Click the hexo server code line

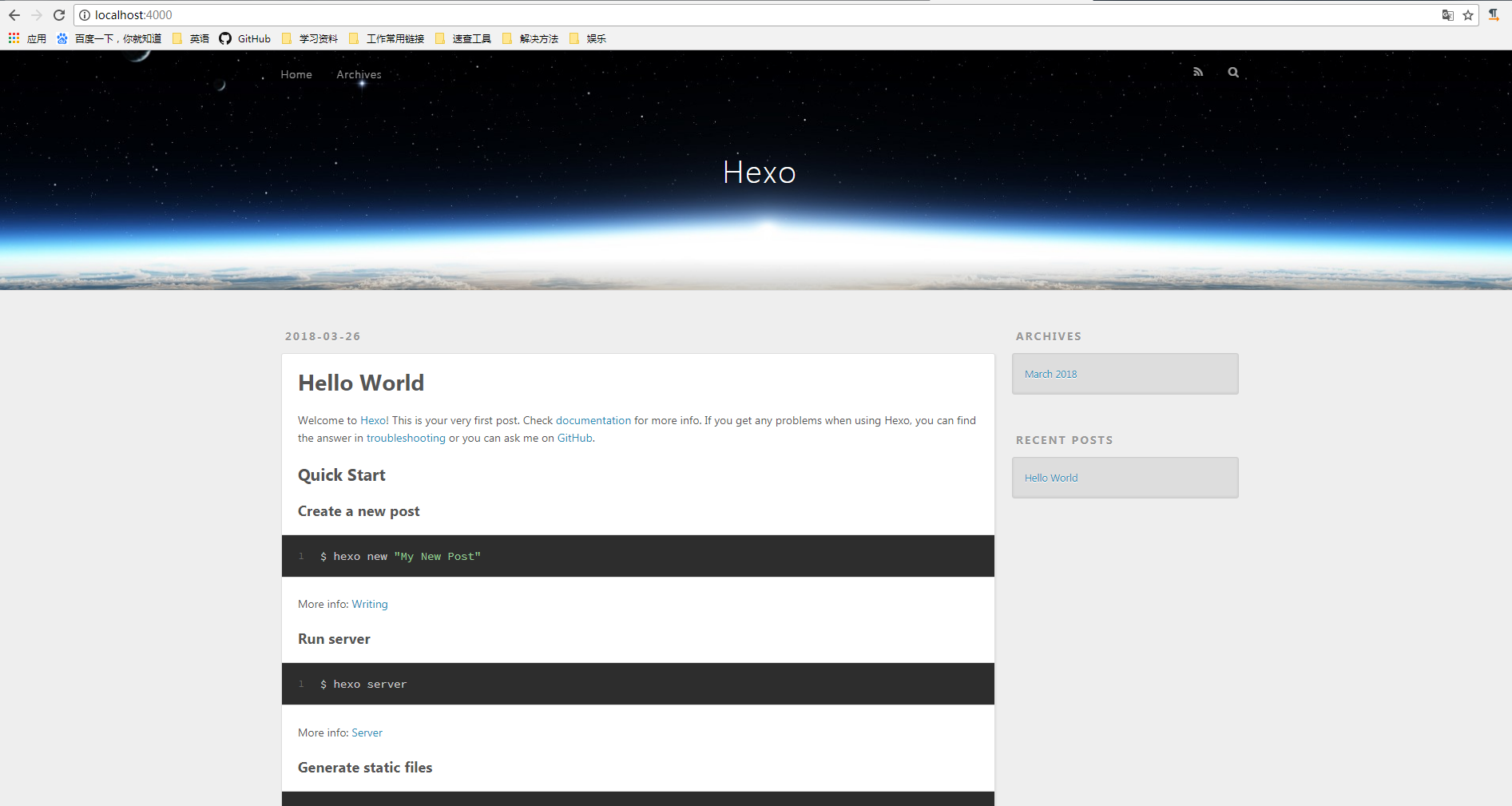coord(363,684)
